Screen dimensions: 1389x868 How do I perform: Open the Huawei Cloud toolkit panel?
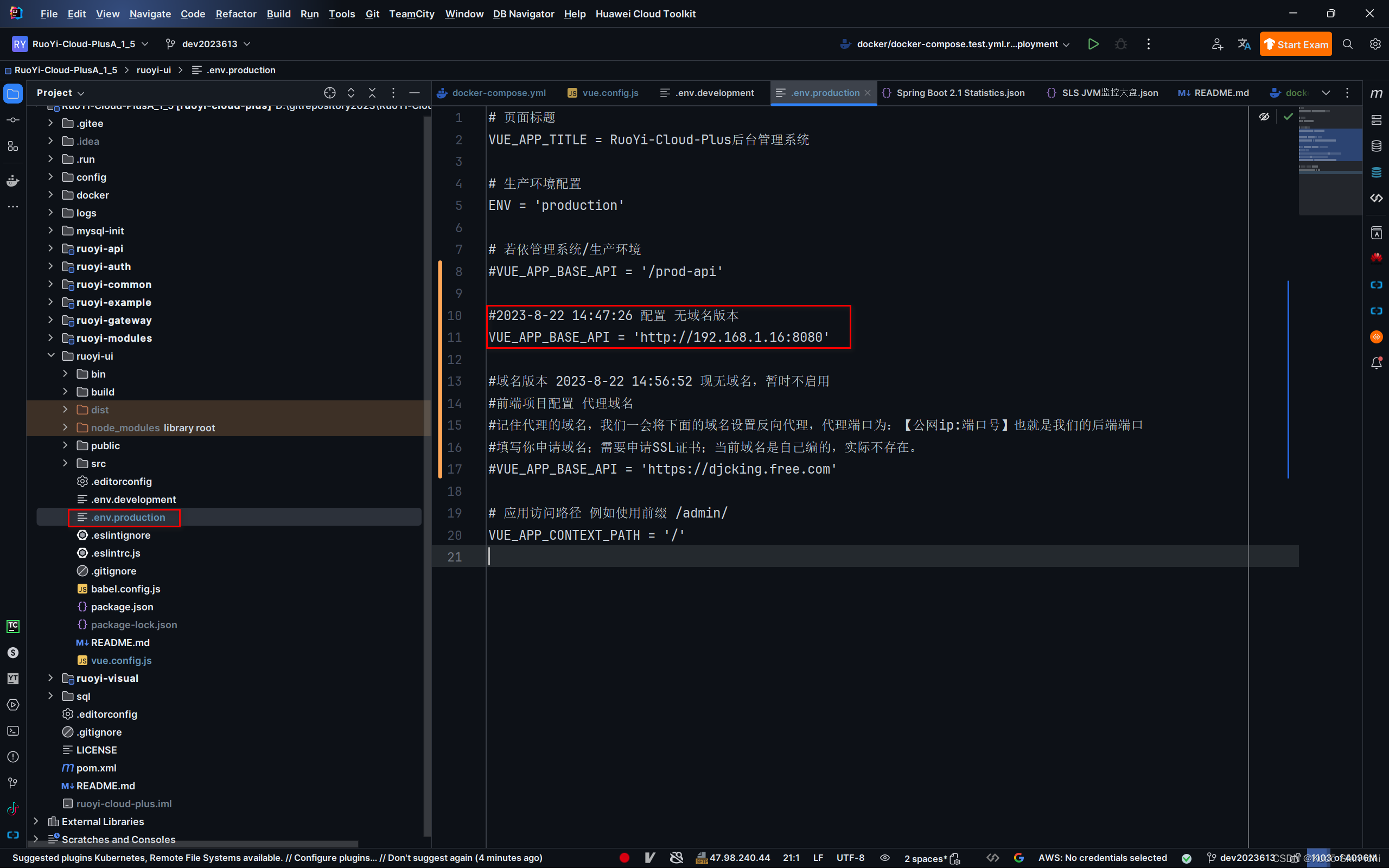1376,257
